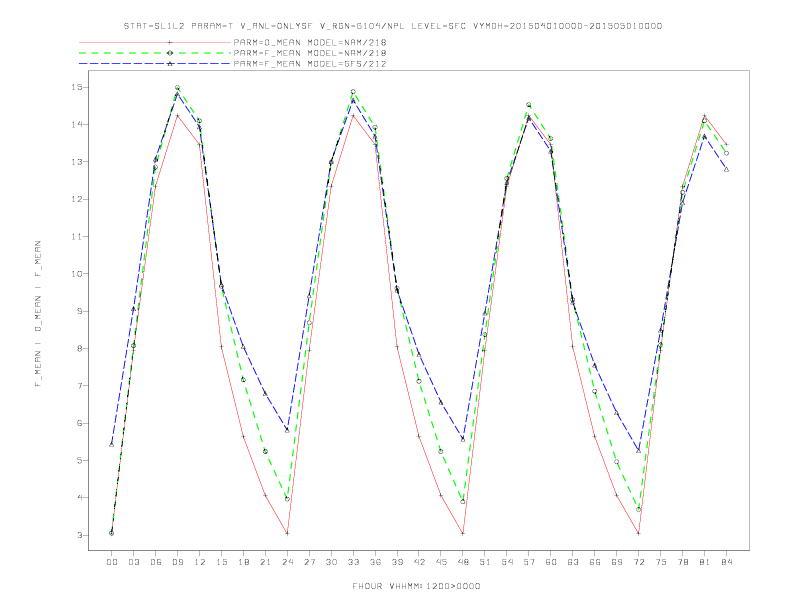Click y-axis tick label 9

(80, 311)
